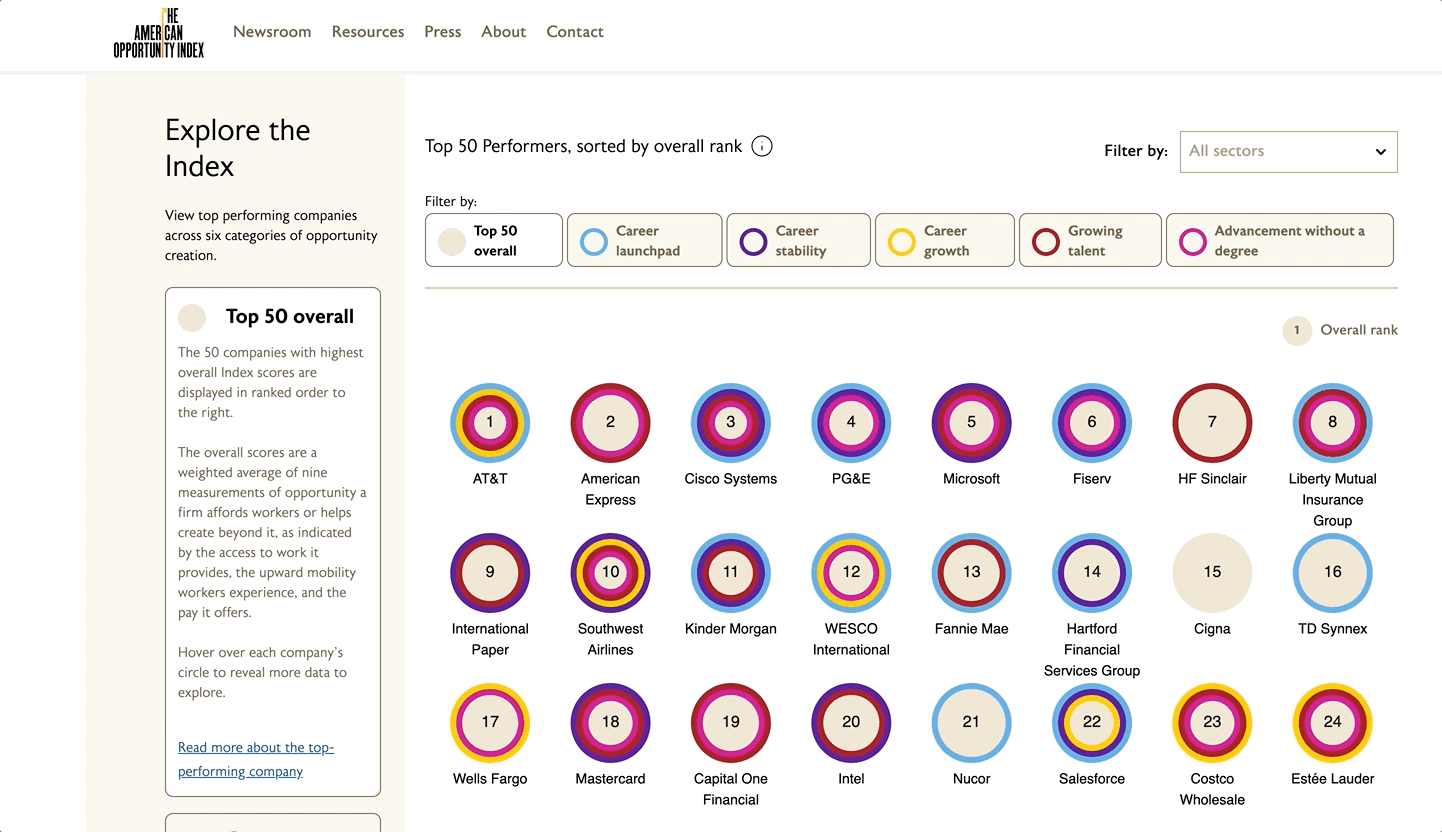Click the American Opportunity Index logo
The width and height of the screenshot is (1442, 832).
[158, 33]
